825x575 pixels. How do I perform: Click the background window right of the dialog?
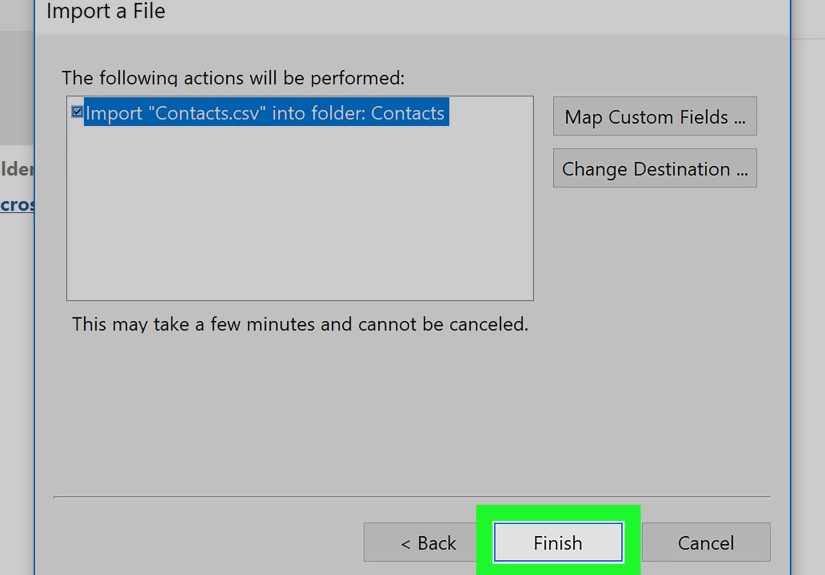(x=808, y=300)
